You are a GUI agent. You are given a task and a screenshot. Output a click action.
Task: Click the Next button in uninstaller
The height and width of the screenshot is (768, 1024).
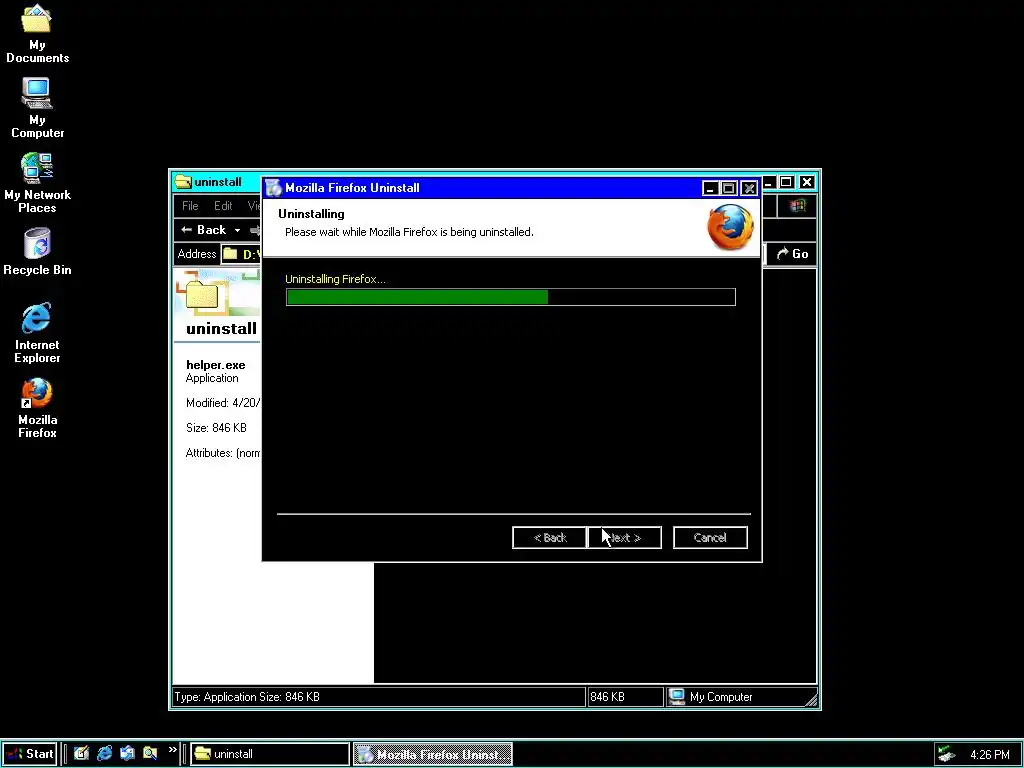pos(624,537)
